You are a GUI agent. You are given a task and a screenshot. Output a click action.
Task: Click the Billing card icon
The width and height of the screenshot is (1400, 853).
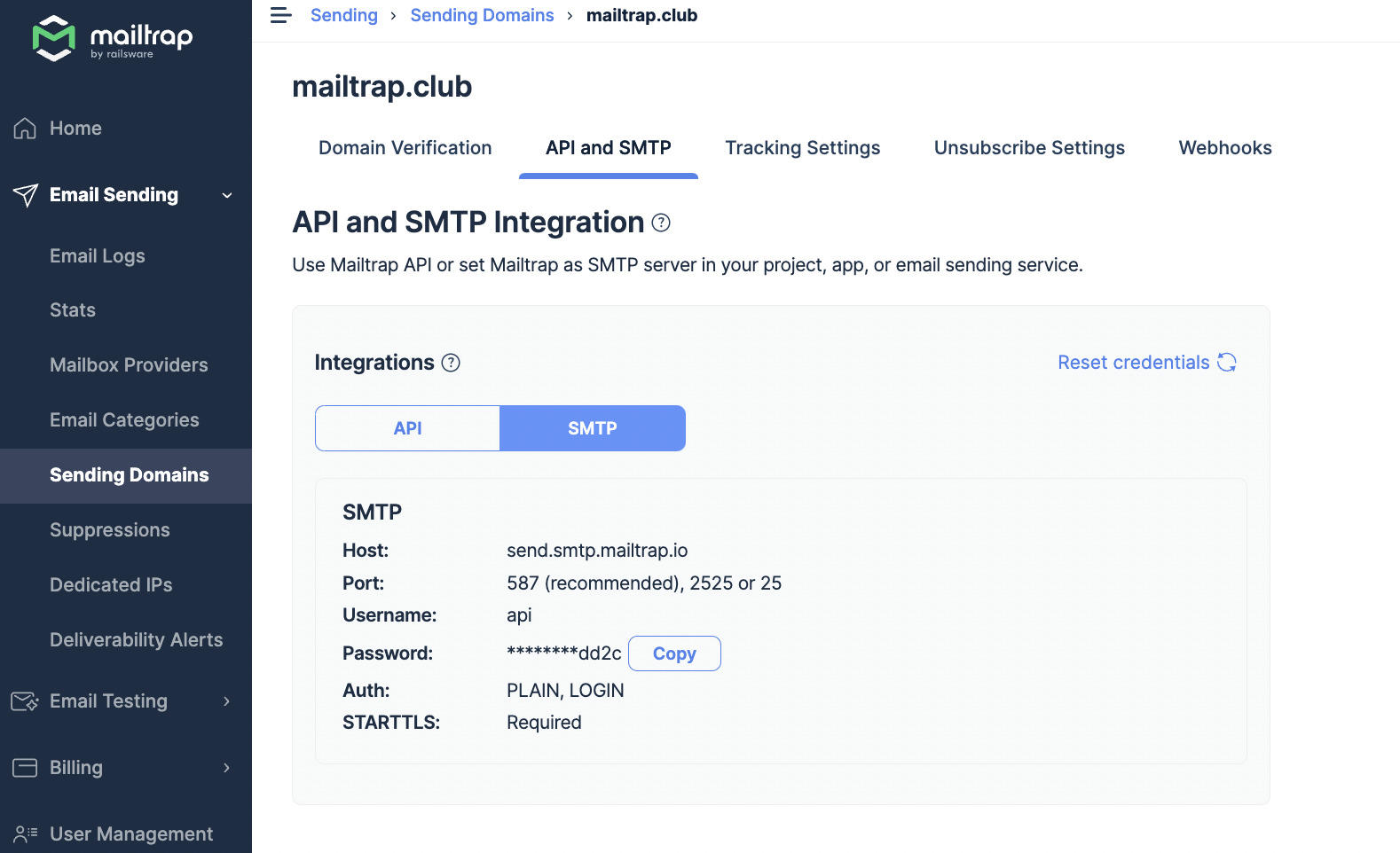[x=25, y=768]
